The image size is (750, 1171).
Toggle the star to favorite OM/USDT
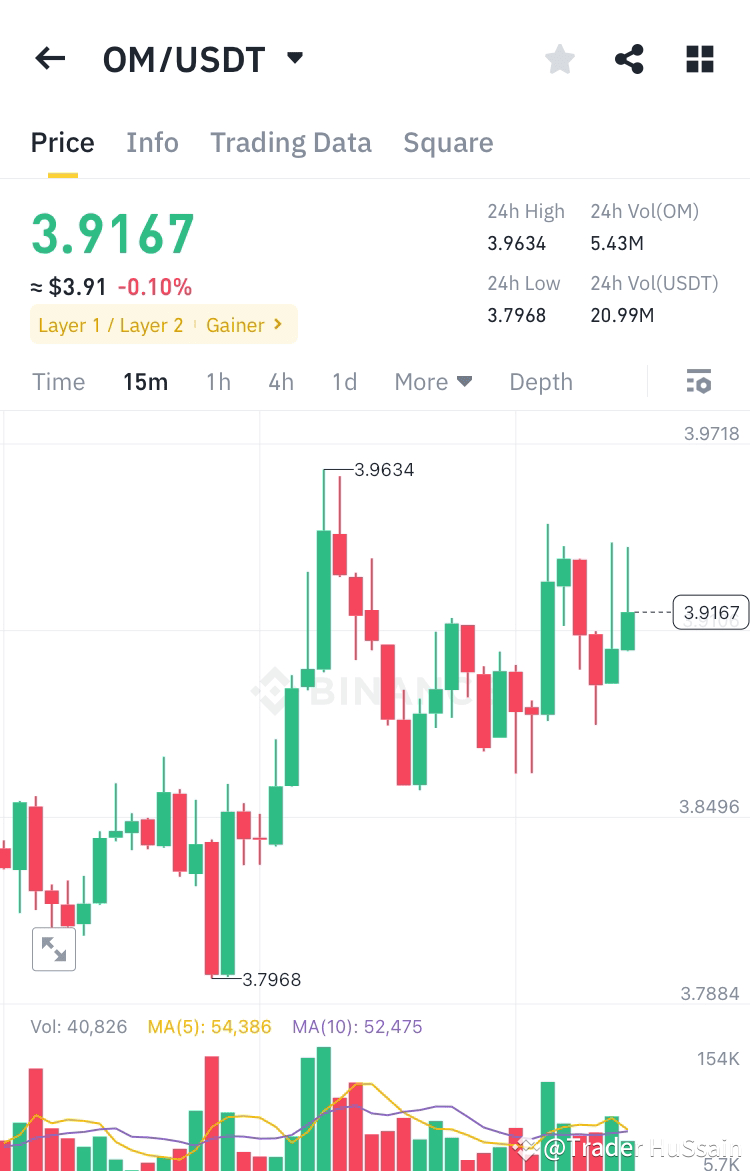point(559,58)
